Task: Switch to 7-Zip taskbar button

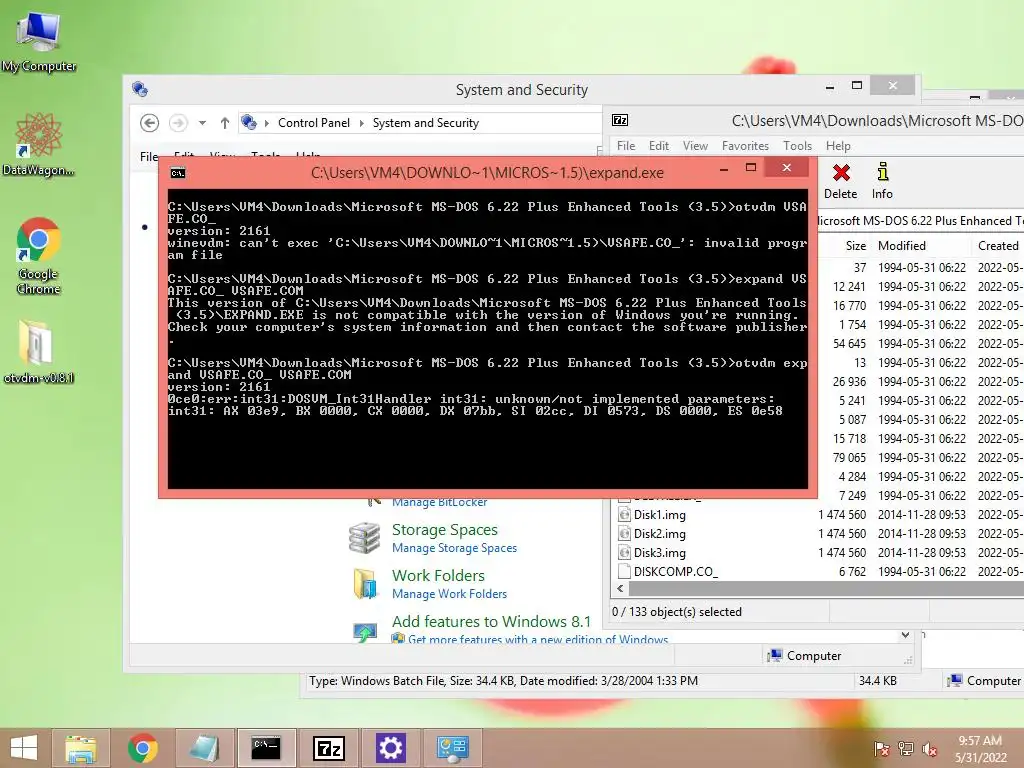Action: click(328, 748)
